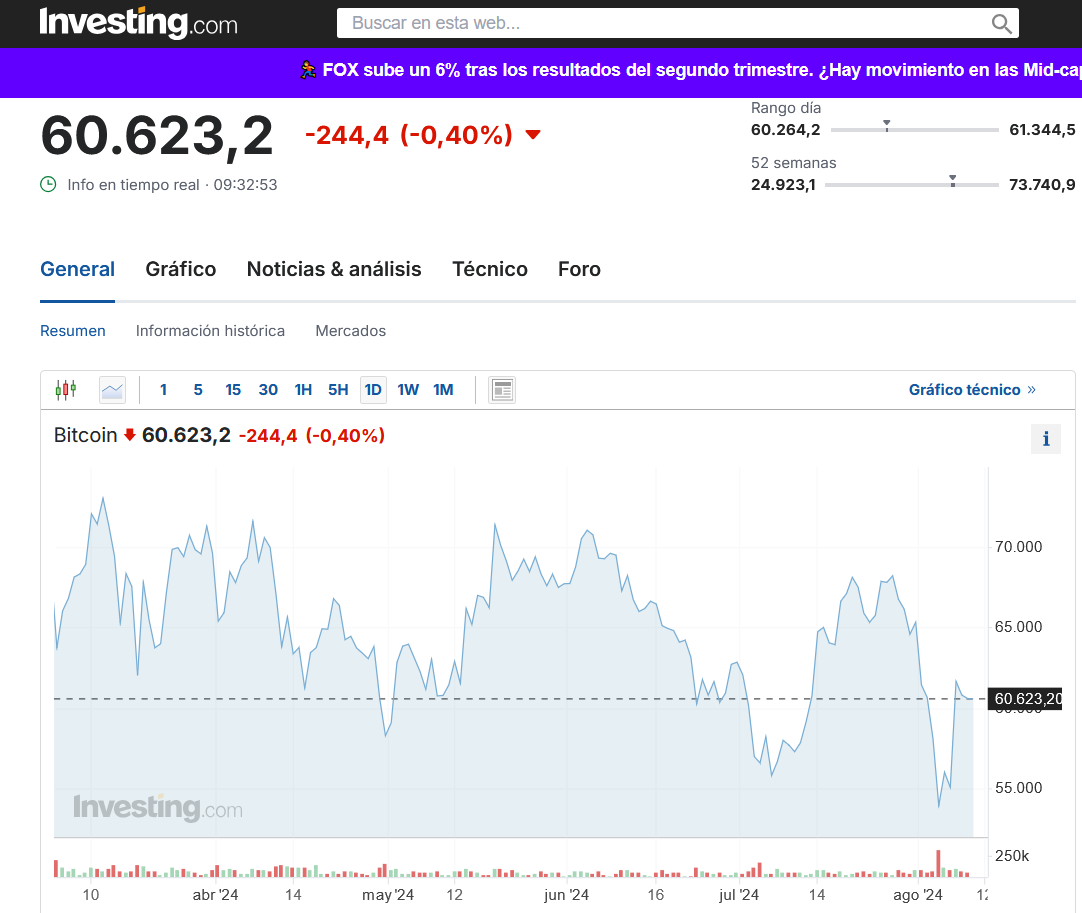Screen dimensions: 1082x913
Task: Select the Mercados sub-tab
Action: [351, 331]
